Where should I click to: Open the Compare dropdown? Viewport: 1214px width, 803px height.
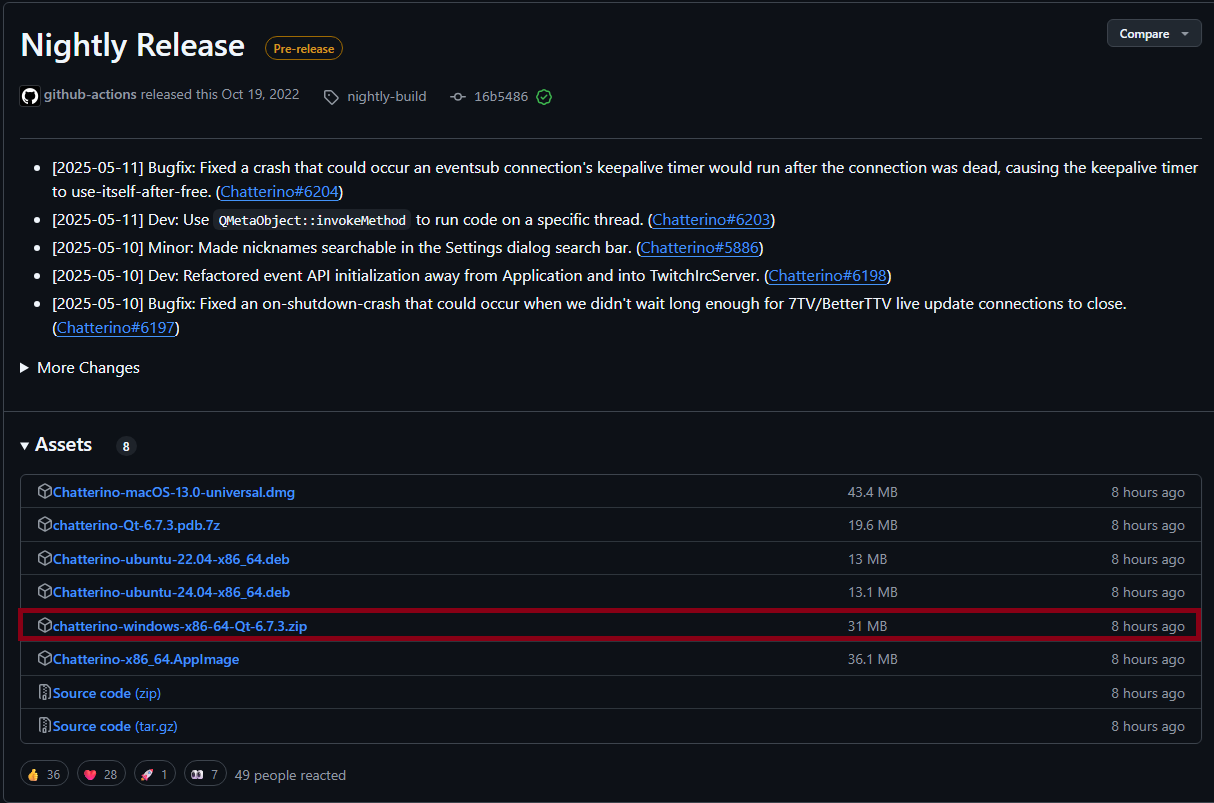coord(1154,33)
